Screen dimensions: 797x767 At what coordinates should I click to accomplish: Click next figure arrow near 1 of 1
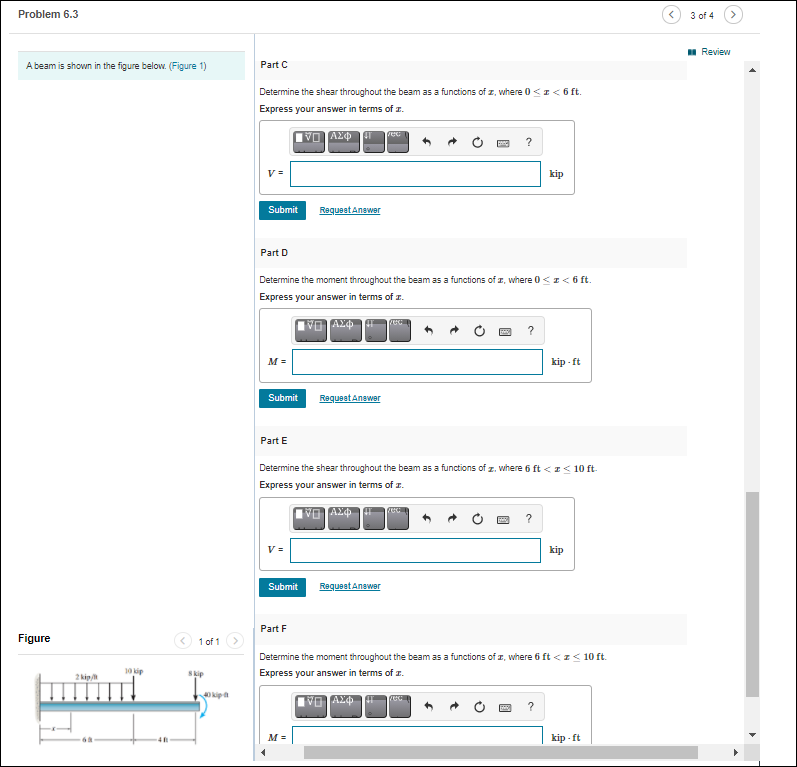click(x=235, y=640)
